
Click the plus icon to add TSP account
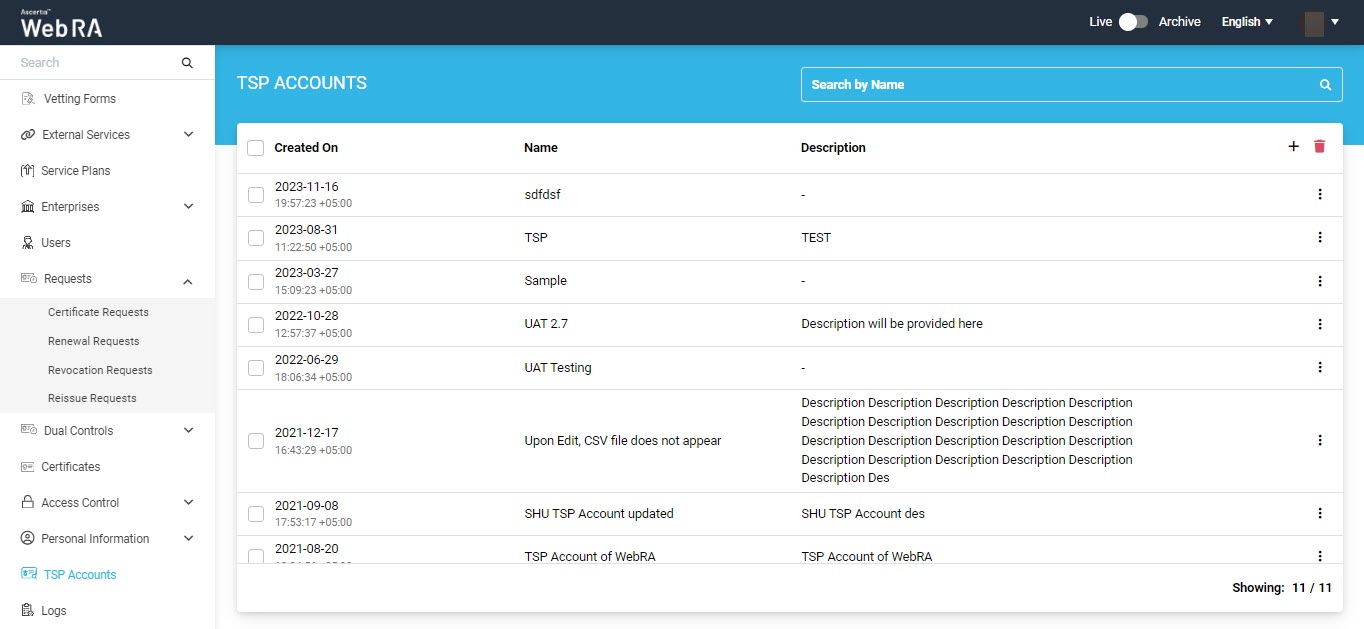pos(1293,147)
